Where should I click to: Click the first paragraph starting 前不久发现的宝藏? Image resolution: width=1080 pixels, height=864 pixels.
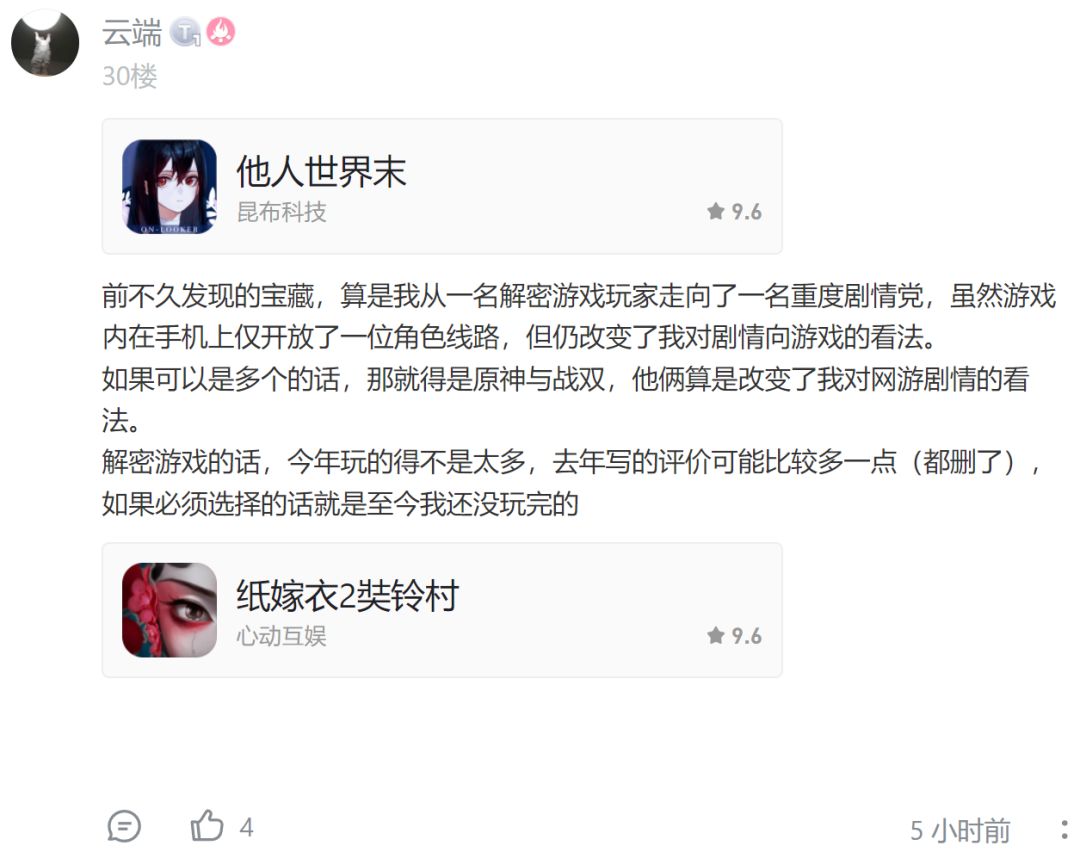pos(579,316)
